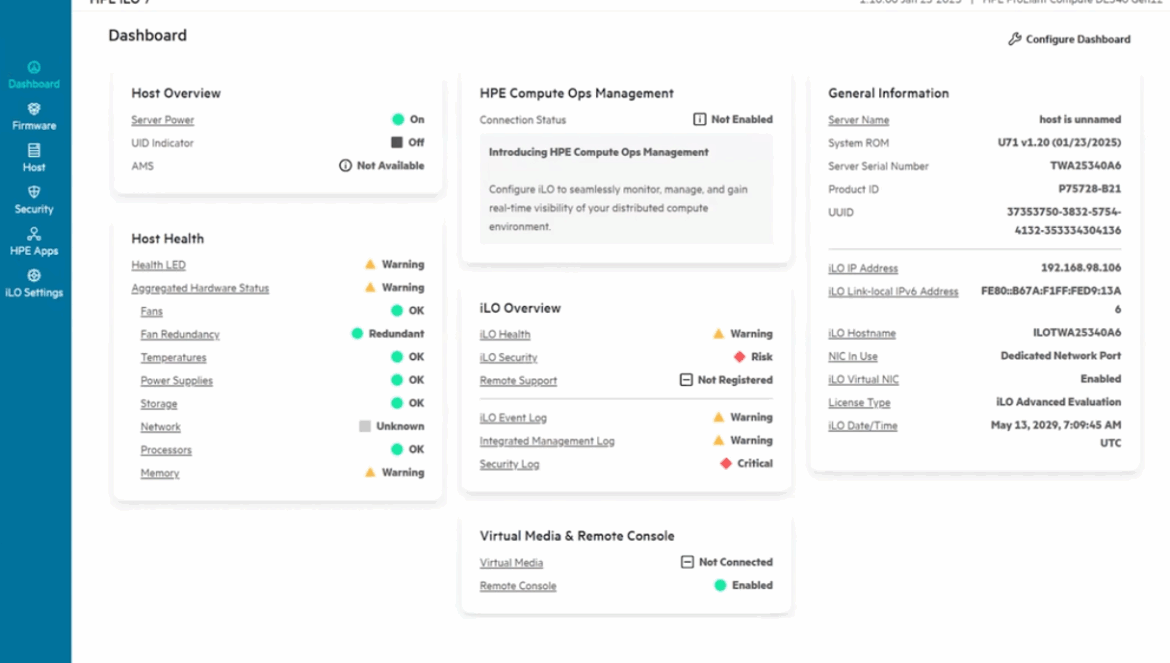Open the iLO Health link
1170x663 pixels.
click(505, 334)
